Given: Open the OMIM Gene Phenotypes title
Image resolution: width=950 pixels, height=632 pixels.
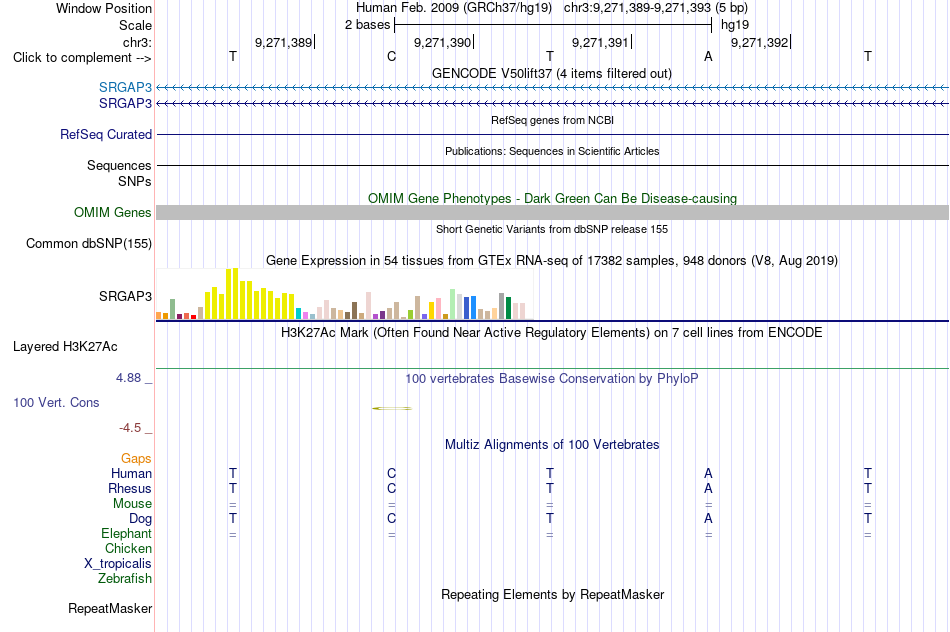Looking at the screenshot, I should click(x=552, y=199).
